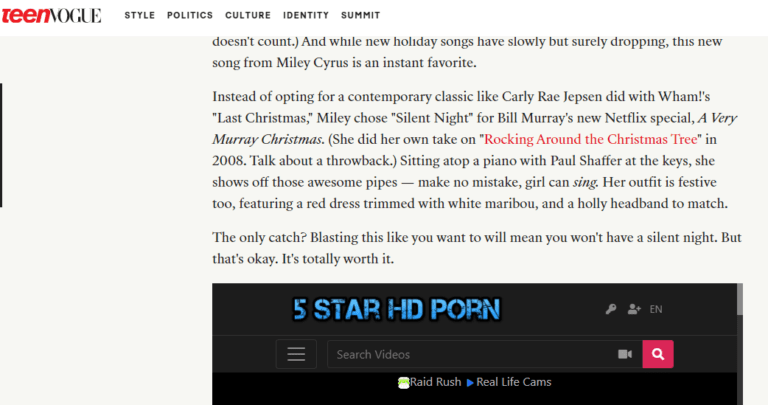The width and height of the screenshot is (768, 405).
Task: Open the Raid Rush link
Action: point(430,382)
